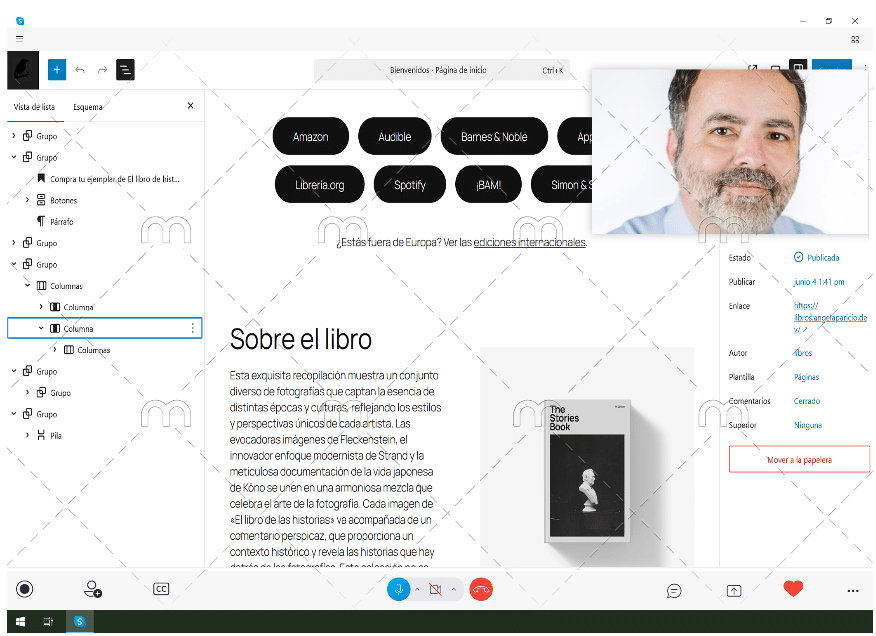Collapse the Grupo containing Botones
876x636 pixels.
tap(14, 157)
